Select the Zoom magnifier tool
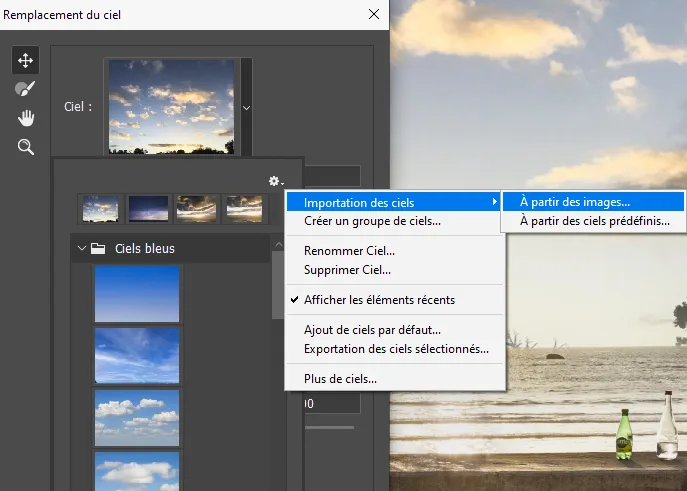 click(25, 147)
